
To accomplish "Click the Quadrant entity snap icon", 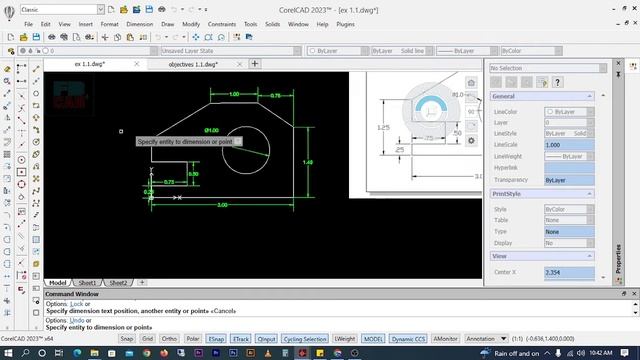I will (22, 184).
